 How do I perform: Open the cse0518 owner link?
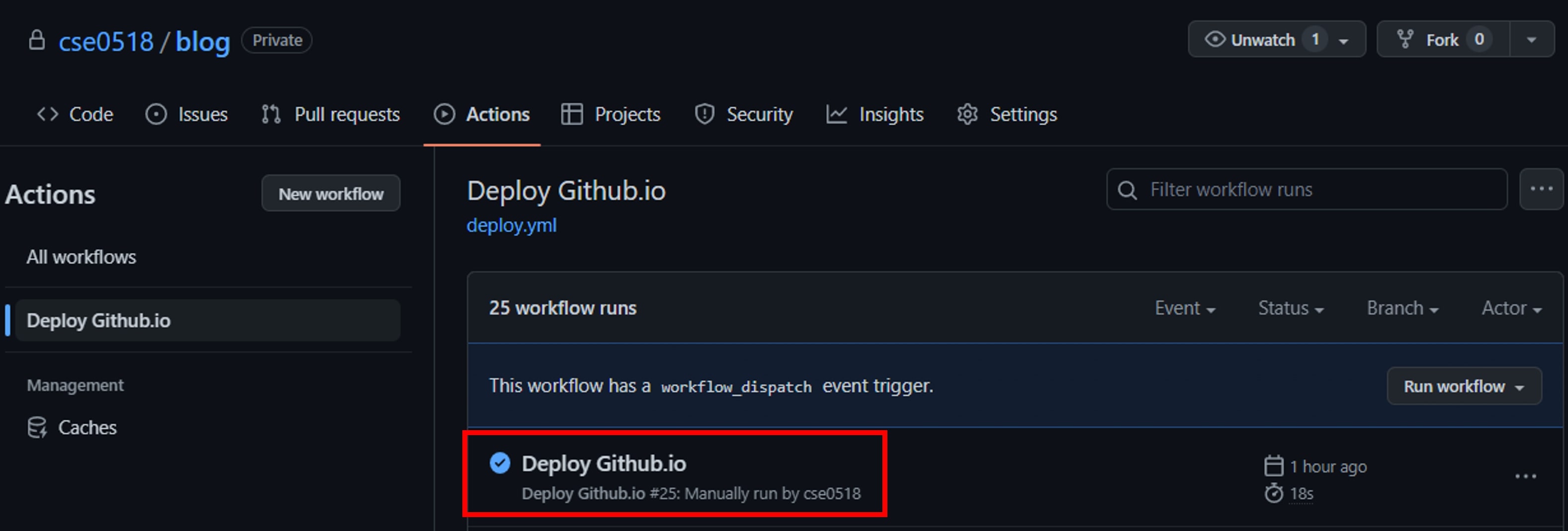(106, 41)
